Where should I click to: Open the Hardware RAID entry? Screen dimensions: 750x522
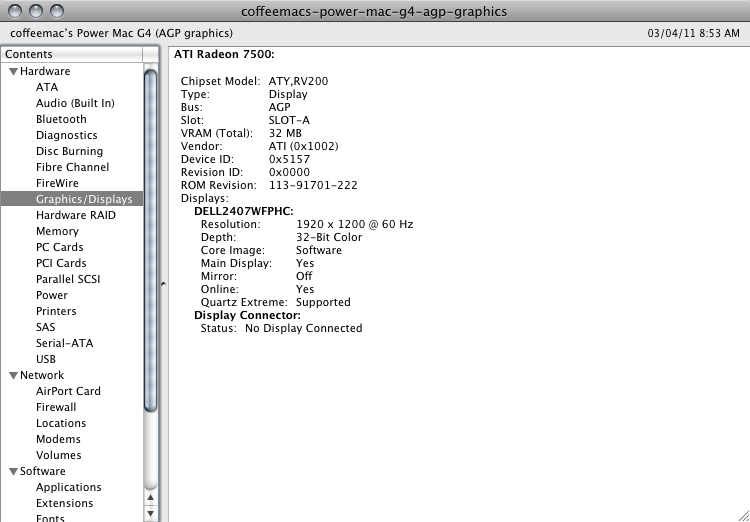pyautogui.click(x=76, y=215)
